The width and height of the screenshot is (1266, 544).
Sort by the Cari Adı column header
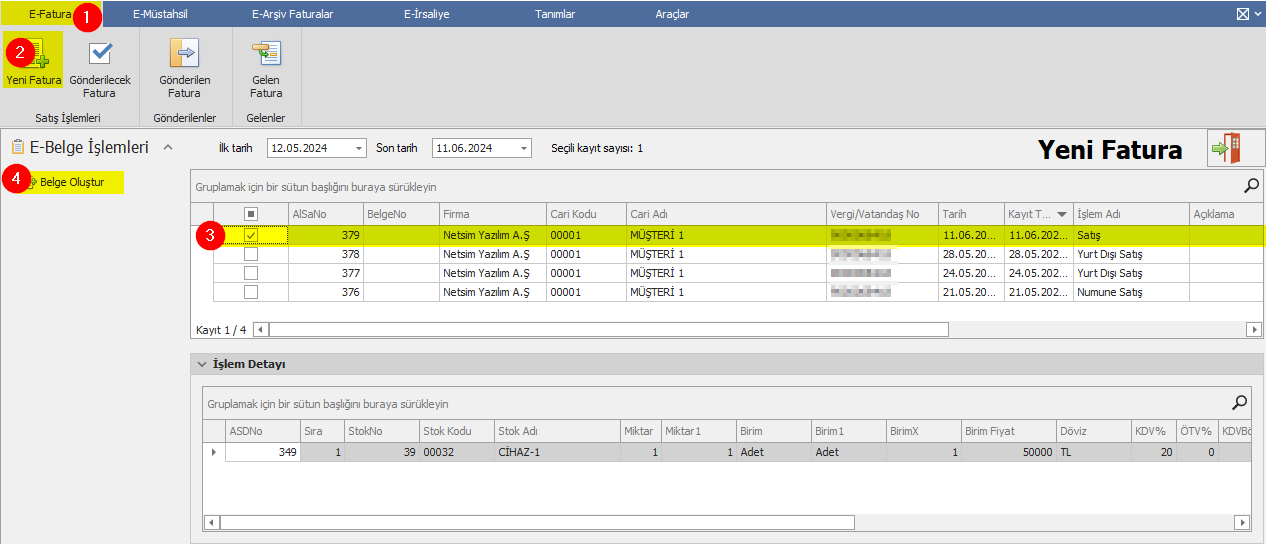pyautogui.click(x=726, y=214)
